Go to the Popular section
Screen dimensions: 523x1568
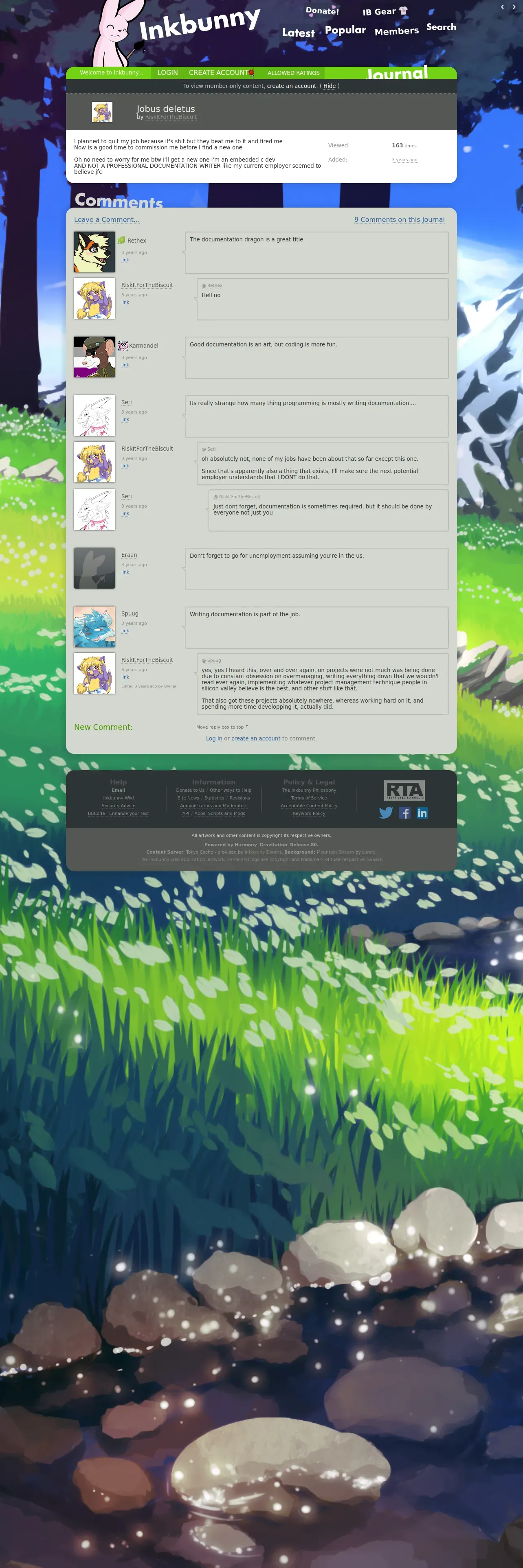(x=345, y=30)
